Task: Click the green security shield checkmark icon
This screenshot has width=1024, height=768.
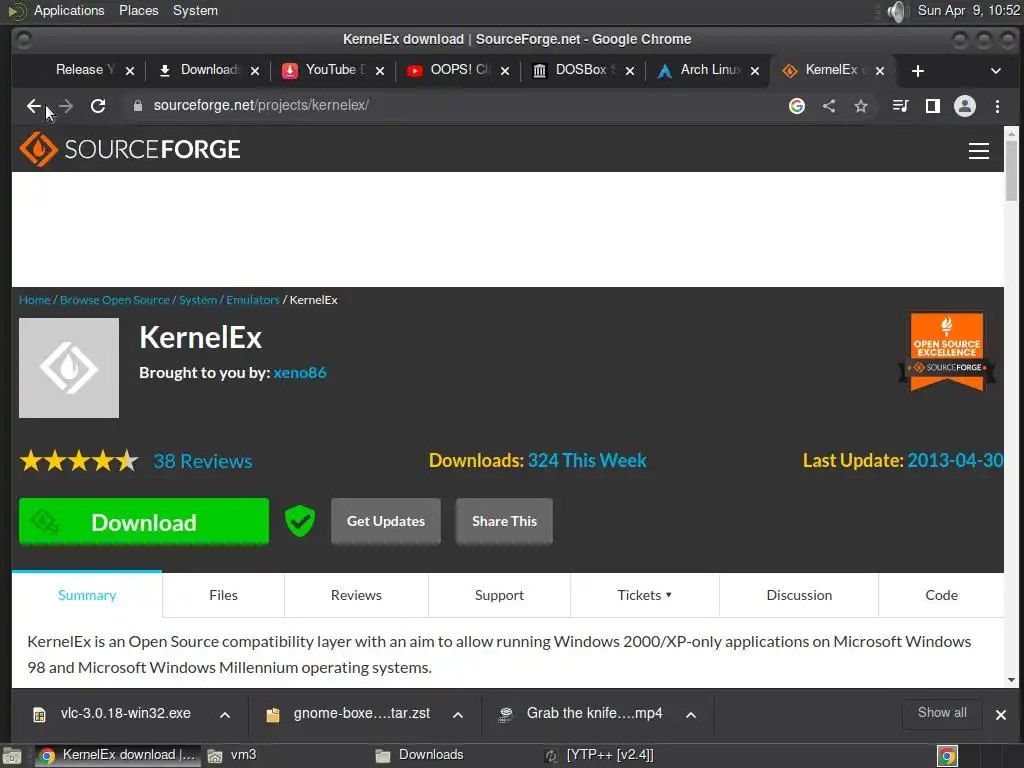Action: tap(300, 521)
